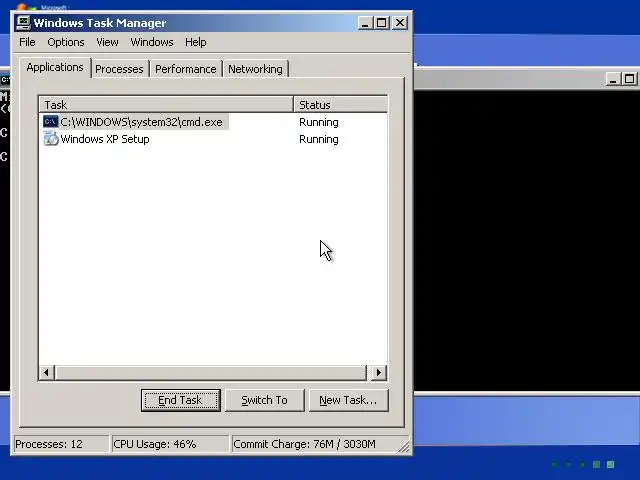Viewport: 640px width, 480px height.
Task: Sort by the Status column header
Action: tap(340, 105)
